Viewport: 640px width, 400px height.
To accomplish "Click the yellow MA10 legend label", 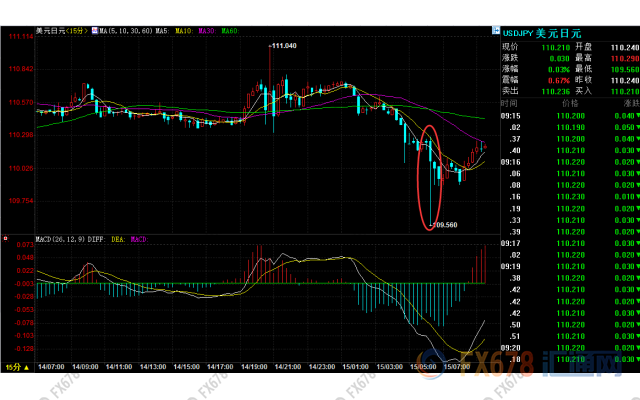I will point(184,31).
